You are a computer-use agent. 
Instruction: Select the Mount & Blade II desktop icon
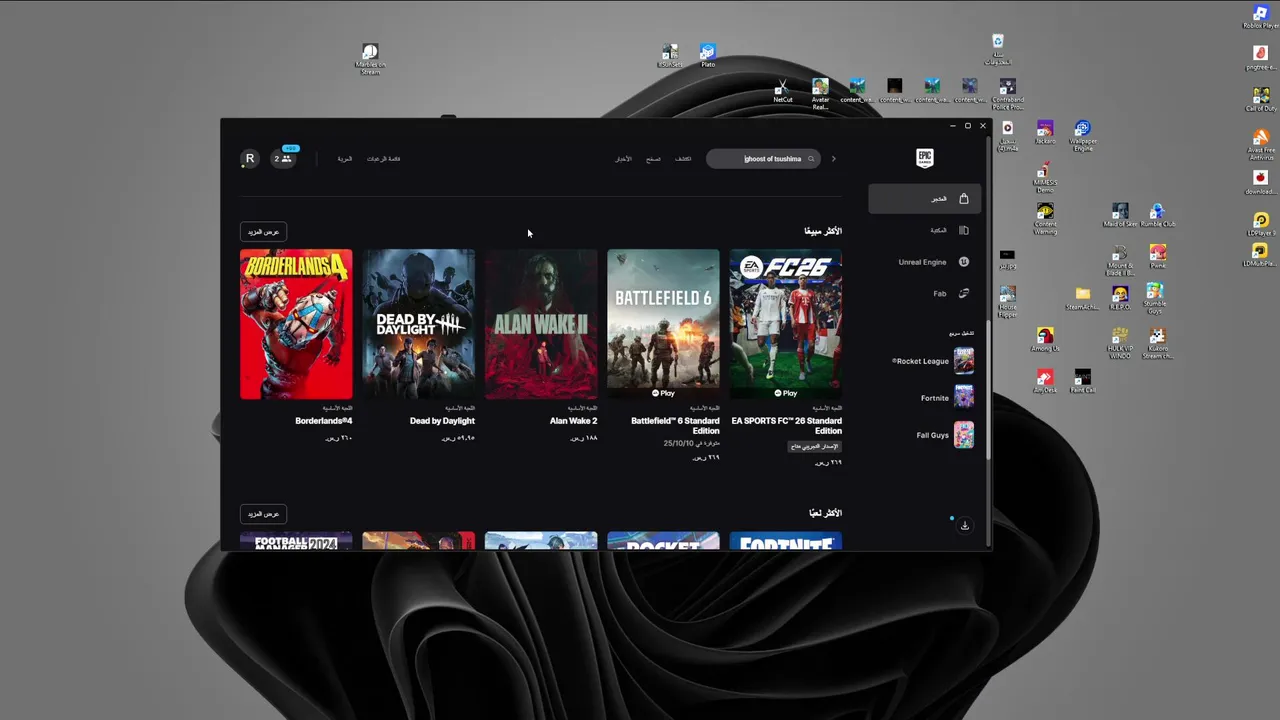(x=1120, y=261)
